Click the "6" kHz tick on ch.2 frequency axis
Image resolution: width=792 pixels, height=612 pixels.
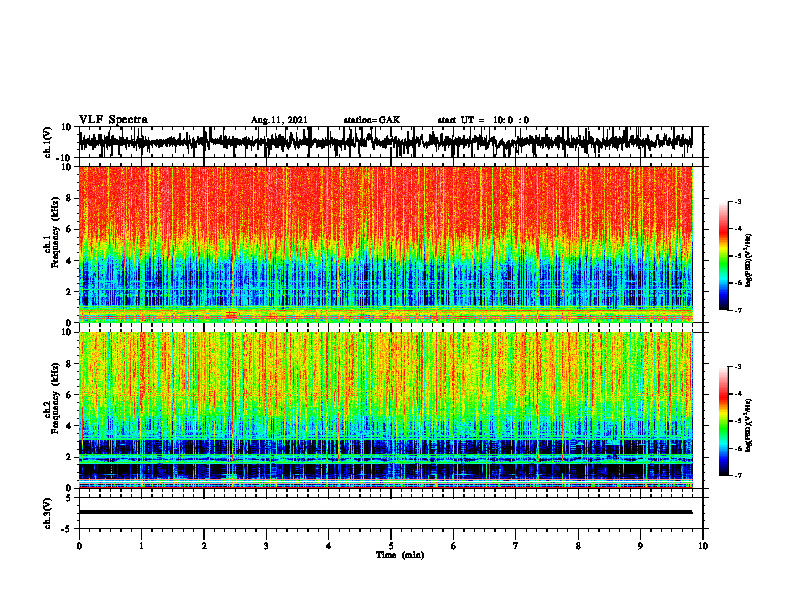pyautogui.click(x=69, y=395)
